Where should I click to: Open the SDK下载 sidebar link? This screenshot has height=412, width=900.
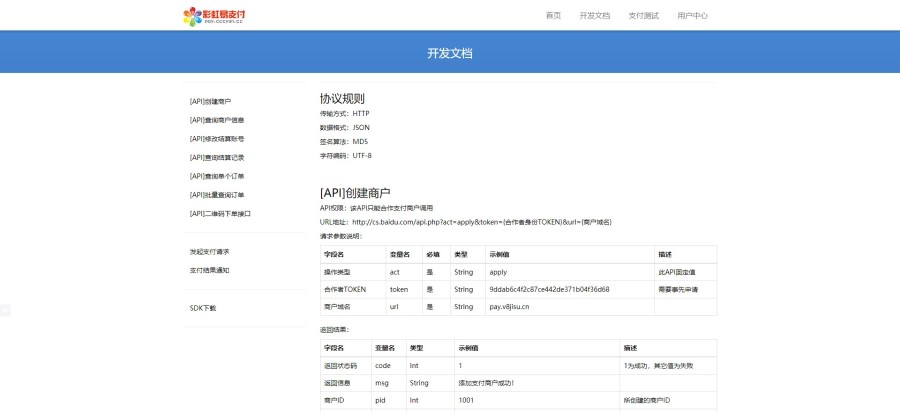tap(203, 308)
